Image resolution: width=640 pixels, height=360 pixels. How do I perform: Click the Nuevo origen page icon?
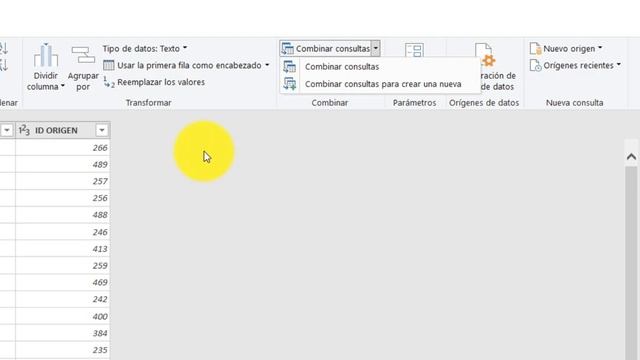click(x=535, y=48)
